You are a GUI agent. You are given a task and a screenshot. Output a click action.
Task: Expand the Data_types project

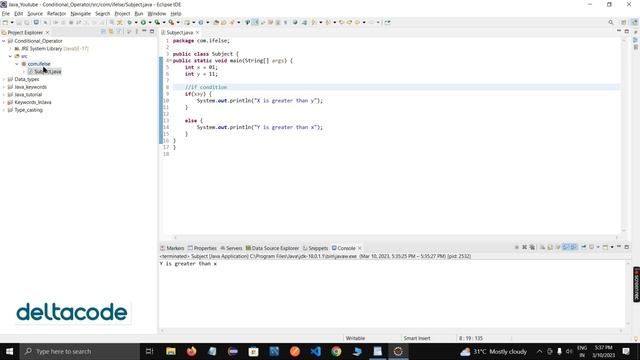click(x=4, y=79)
